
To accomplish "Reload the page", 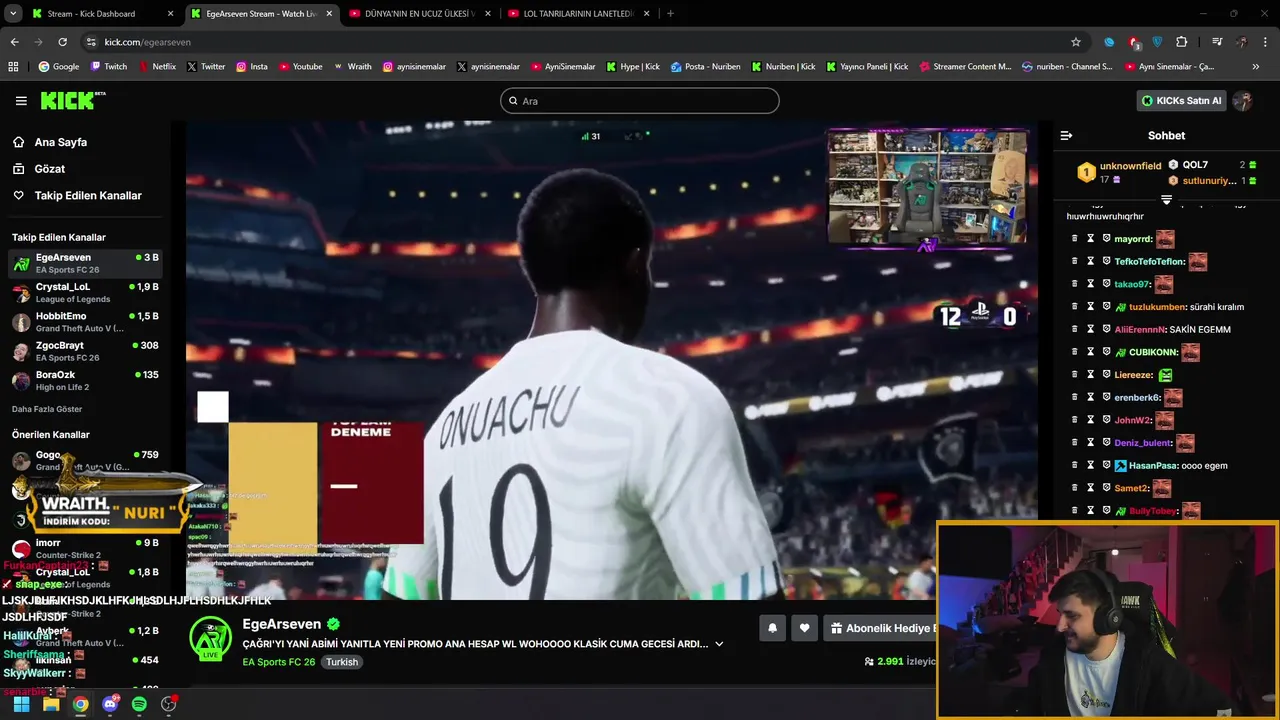I will click(62, 42).
